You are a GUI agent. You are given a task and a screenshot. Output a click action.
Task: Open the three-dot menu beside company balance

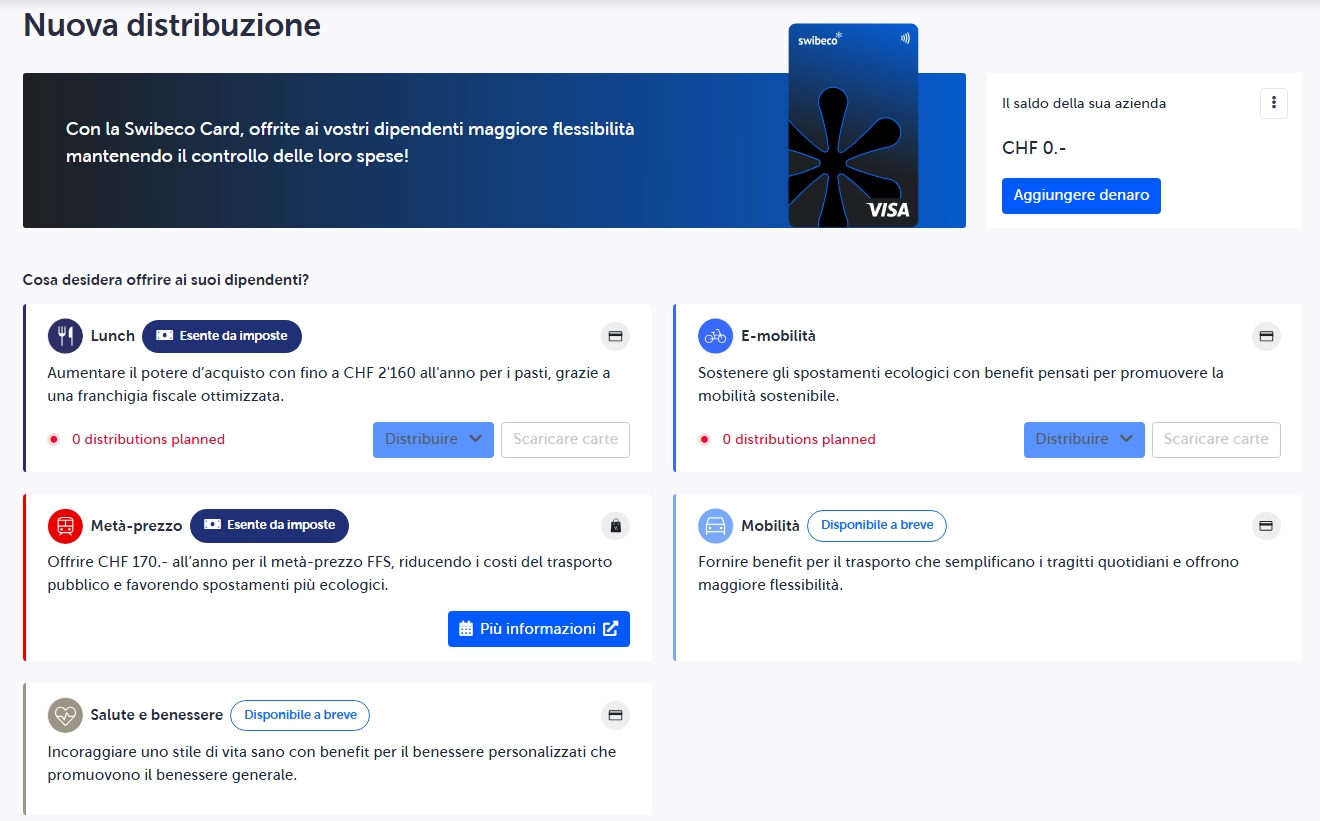pos(1273,103)
